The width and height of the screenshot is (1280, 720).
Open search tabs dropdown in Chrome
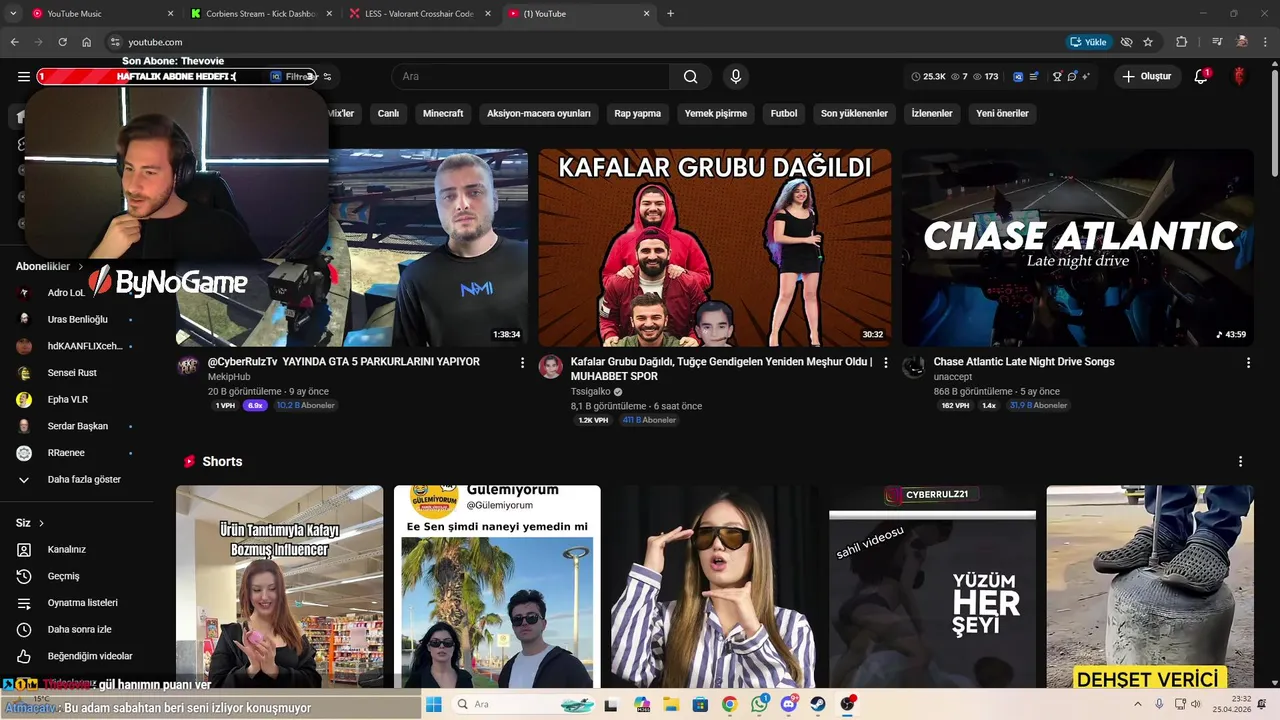click(14, 14)
